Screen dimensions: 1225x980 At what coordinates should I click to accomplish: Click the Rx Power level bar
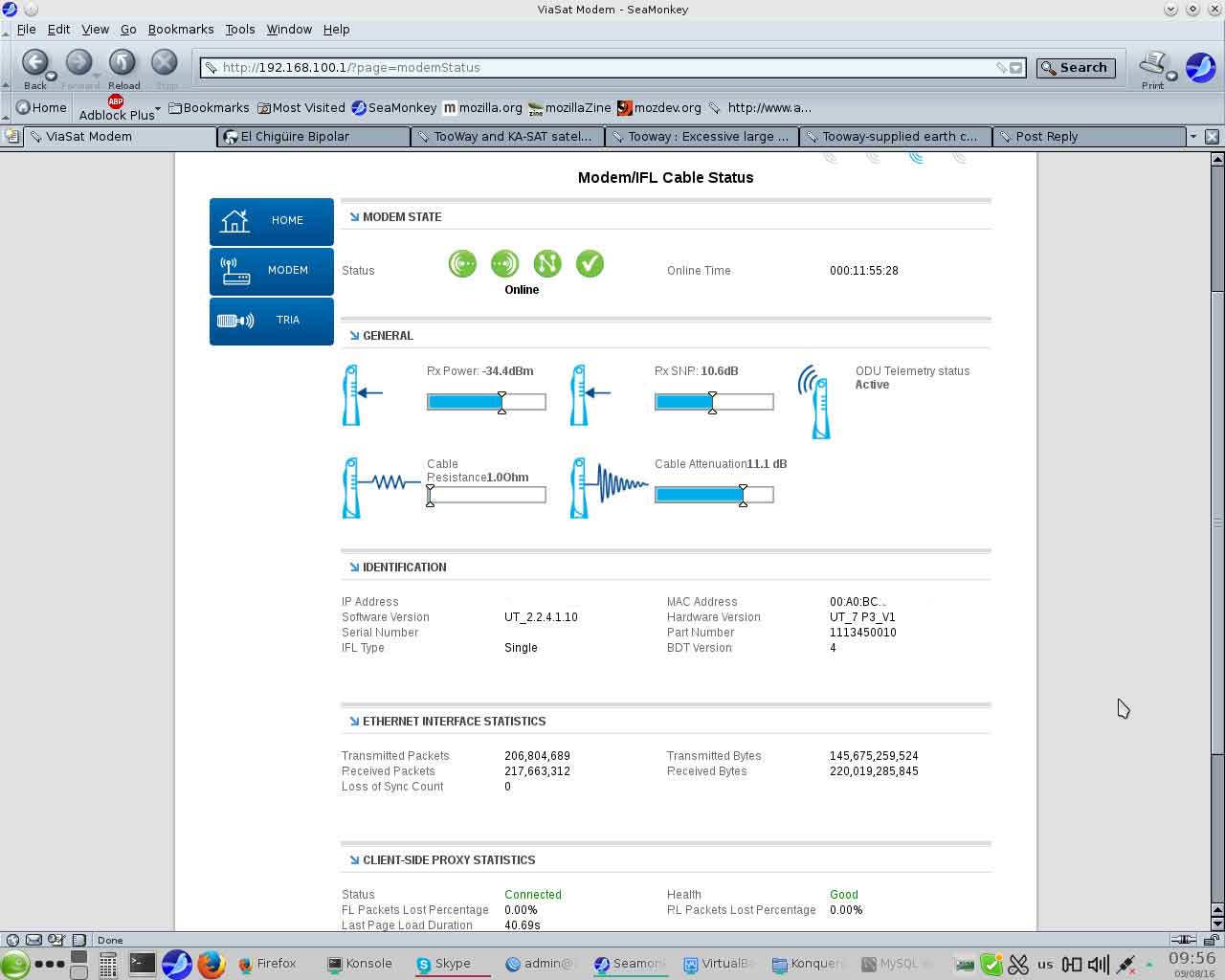click(x=486, y=402)
